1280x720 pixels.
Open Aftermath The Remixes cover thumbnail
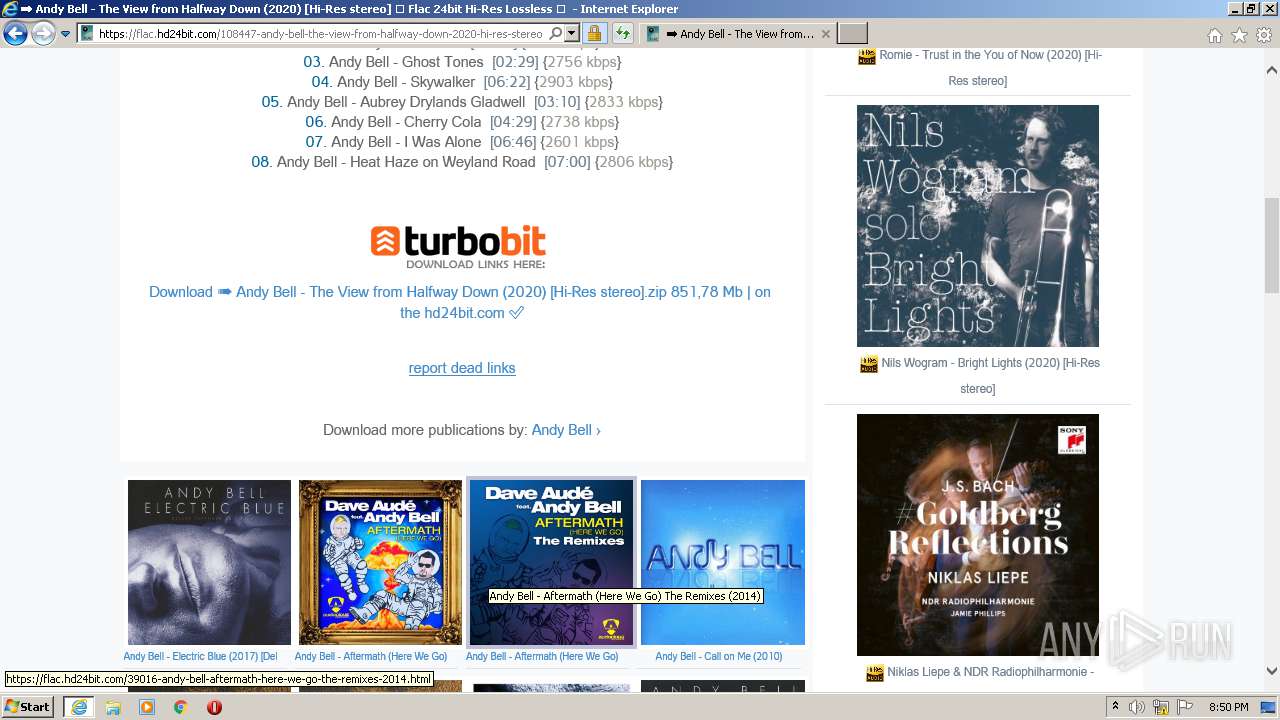[x=551, y=562]
